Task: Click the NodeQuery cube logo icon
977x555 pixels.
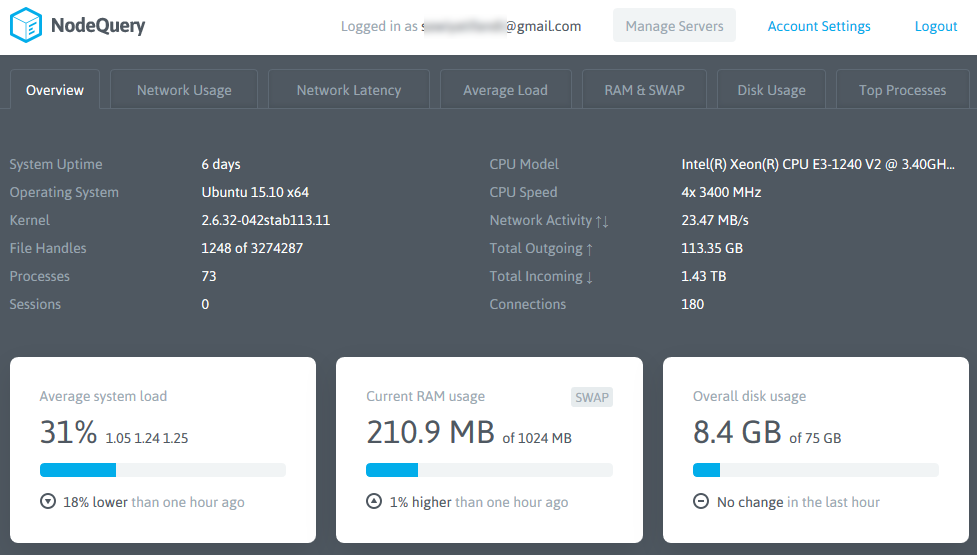Action: [x=26, y=26]
